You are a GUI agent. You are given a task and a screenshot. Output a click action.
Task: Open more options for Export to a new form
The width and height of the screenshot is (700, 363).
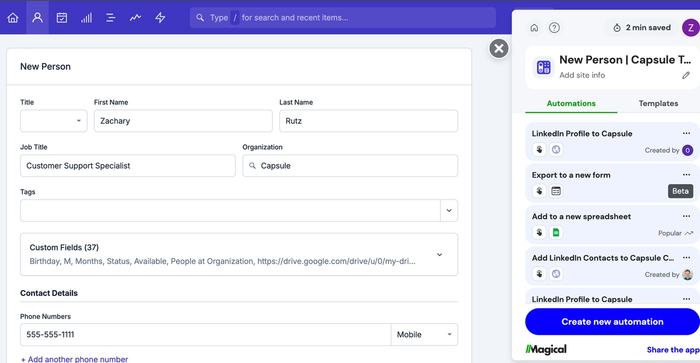(x=686, y=175)
